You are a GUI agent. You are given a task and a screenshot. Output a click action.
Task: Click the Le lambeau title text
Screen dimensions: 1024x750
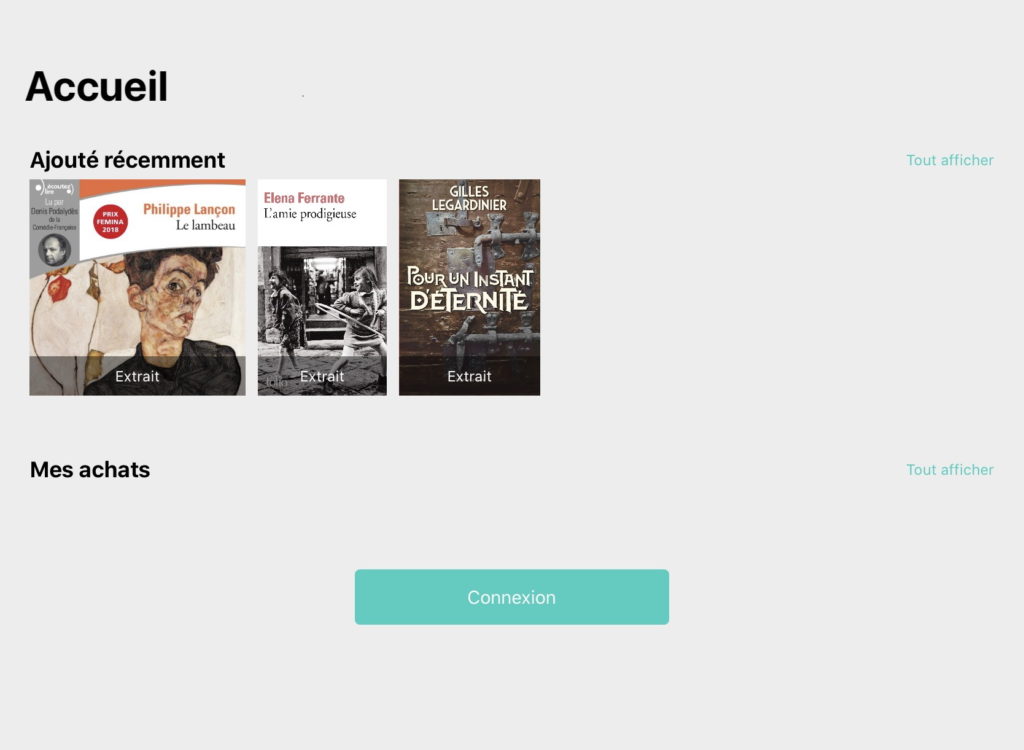[206, 225]
